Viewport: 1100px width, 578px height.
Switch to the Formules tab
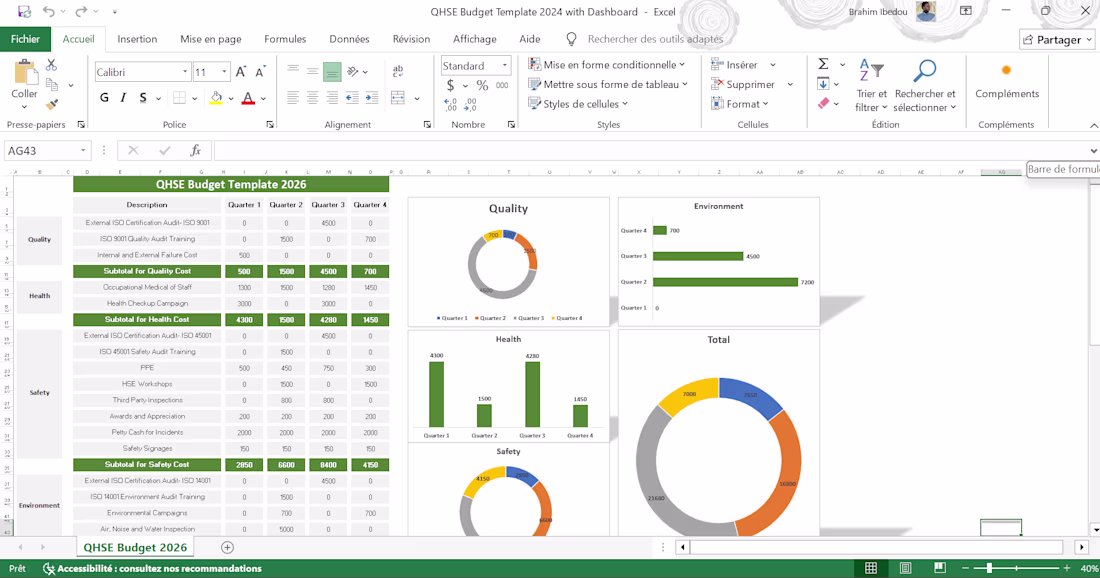[285, 39]
